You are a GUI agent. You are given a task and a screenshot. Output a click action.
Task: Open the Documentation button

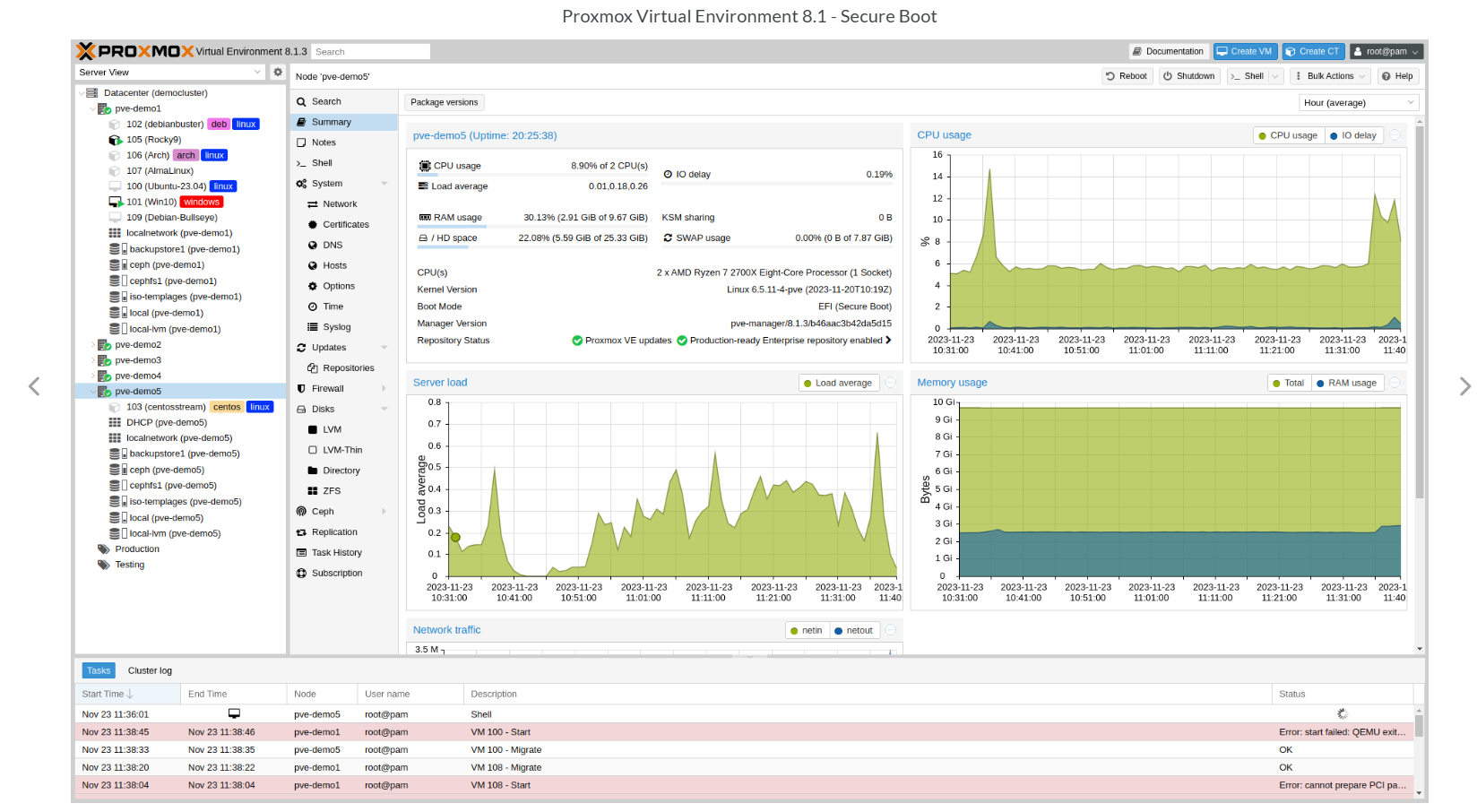pos(1168,52)
